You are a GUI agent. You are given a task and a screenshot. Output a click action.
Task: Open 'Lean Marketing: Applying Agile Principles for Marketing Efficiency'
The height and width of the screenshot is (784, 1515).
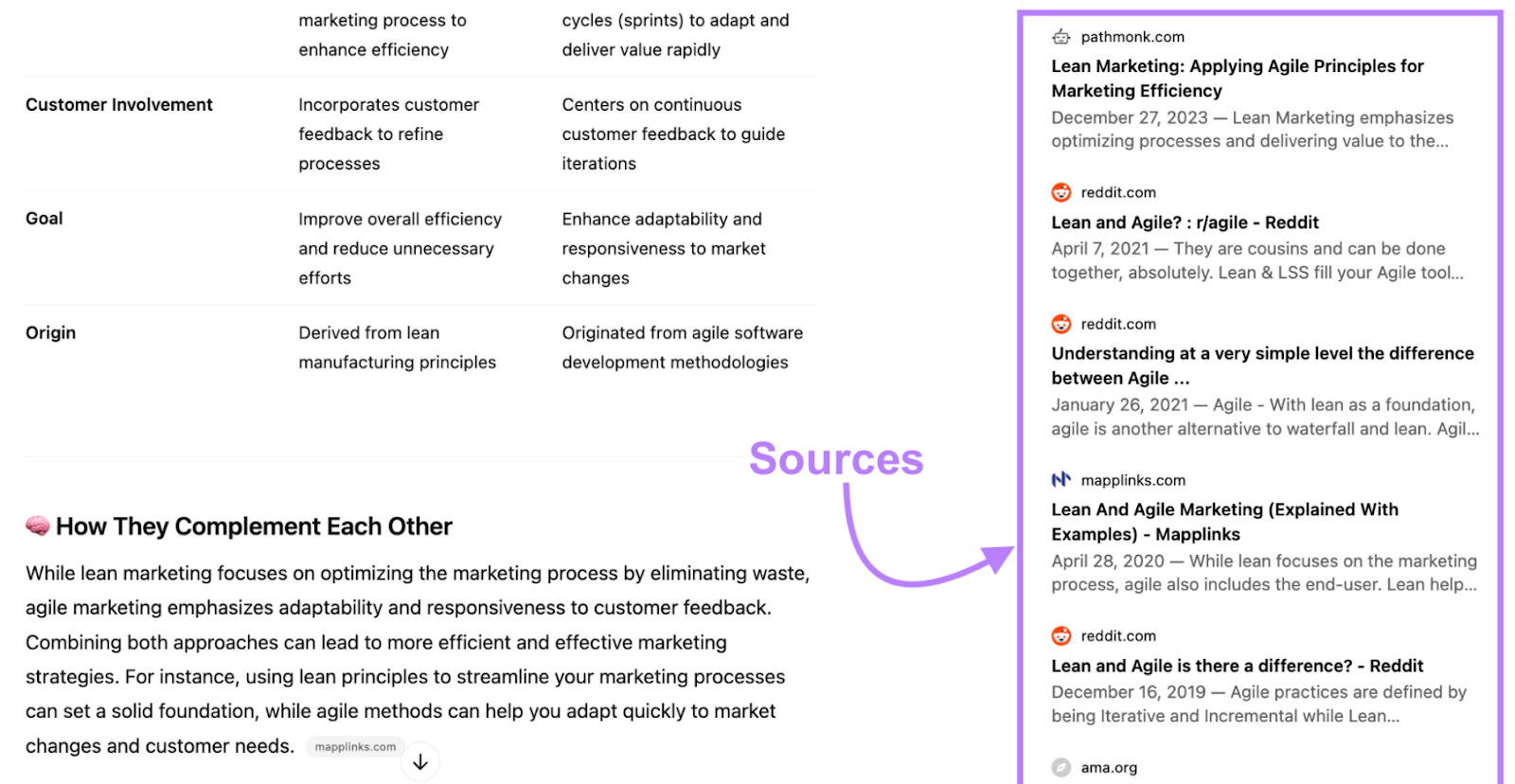(x=1237, y=78)
